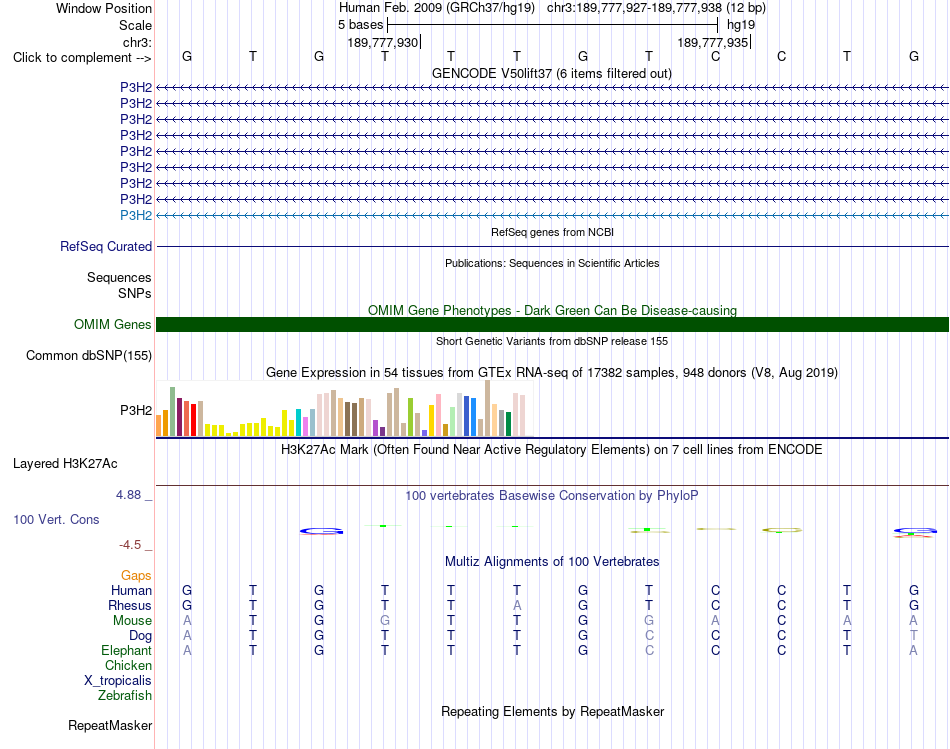This screenshot has width=950, height=749.
Task: Click the 'chr3:' base position label
Action: click(x=137, y=42)
